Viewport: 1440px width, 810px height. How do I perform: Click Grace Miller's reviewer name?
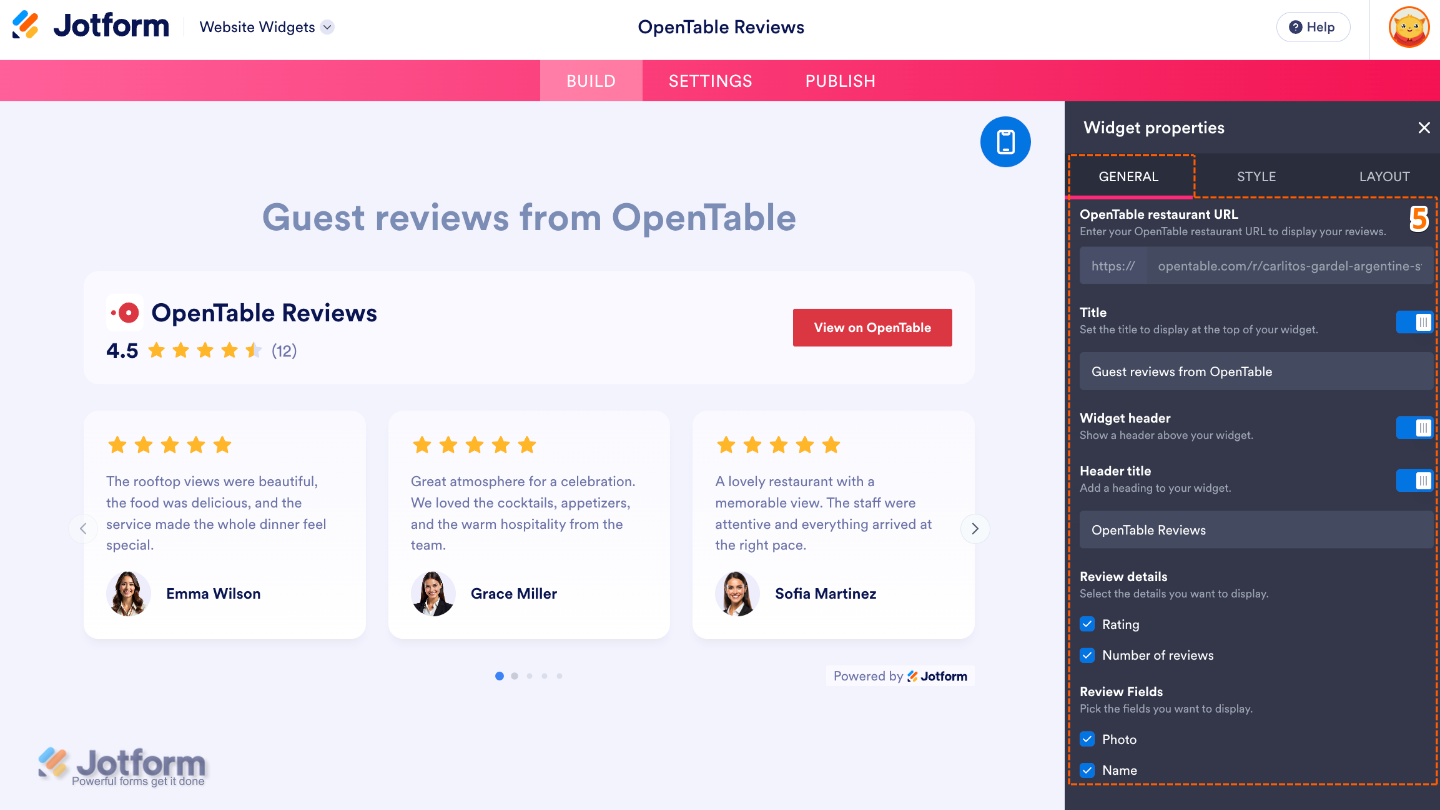point(514,593)
